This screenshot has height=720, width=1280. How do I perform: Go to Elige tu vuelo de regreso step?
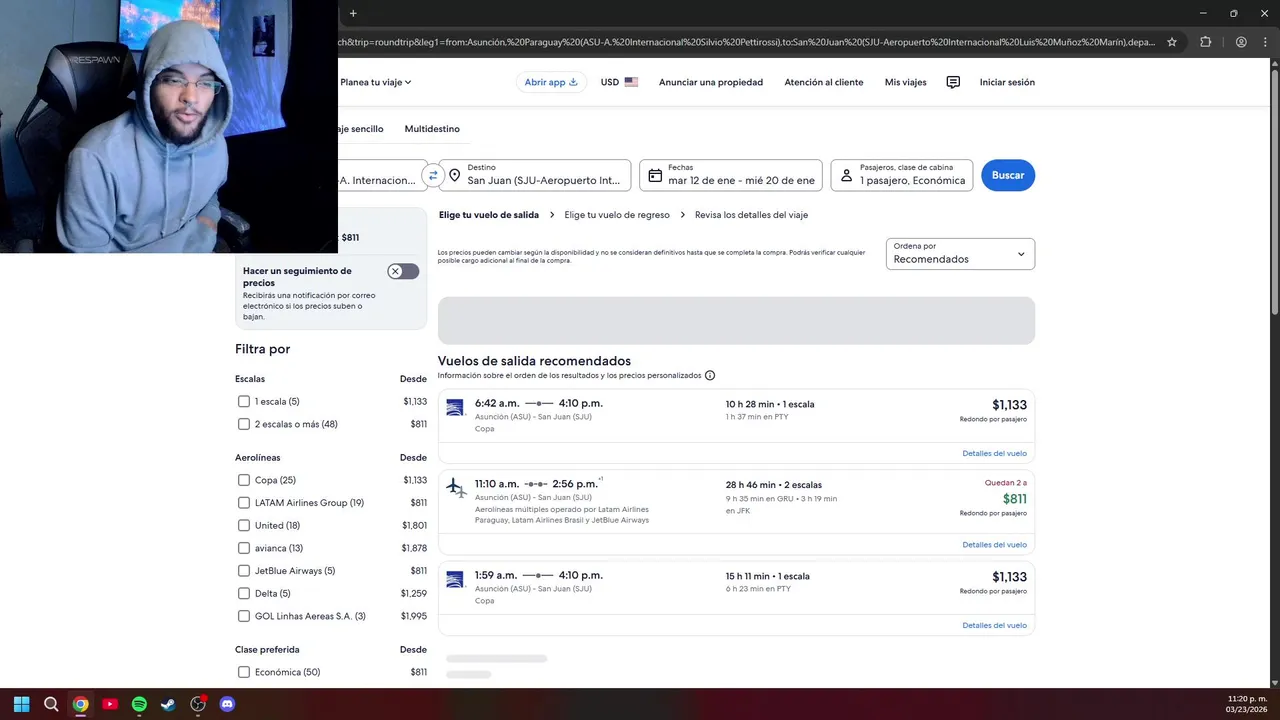point(617,215)
